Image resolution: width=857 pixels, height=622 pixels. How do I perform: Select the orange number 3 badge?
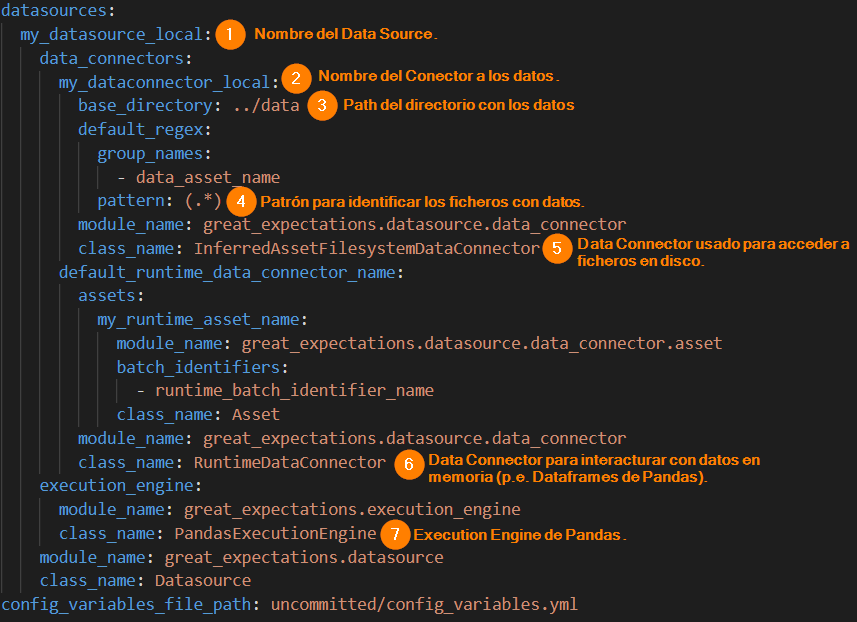(322, 105)
